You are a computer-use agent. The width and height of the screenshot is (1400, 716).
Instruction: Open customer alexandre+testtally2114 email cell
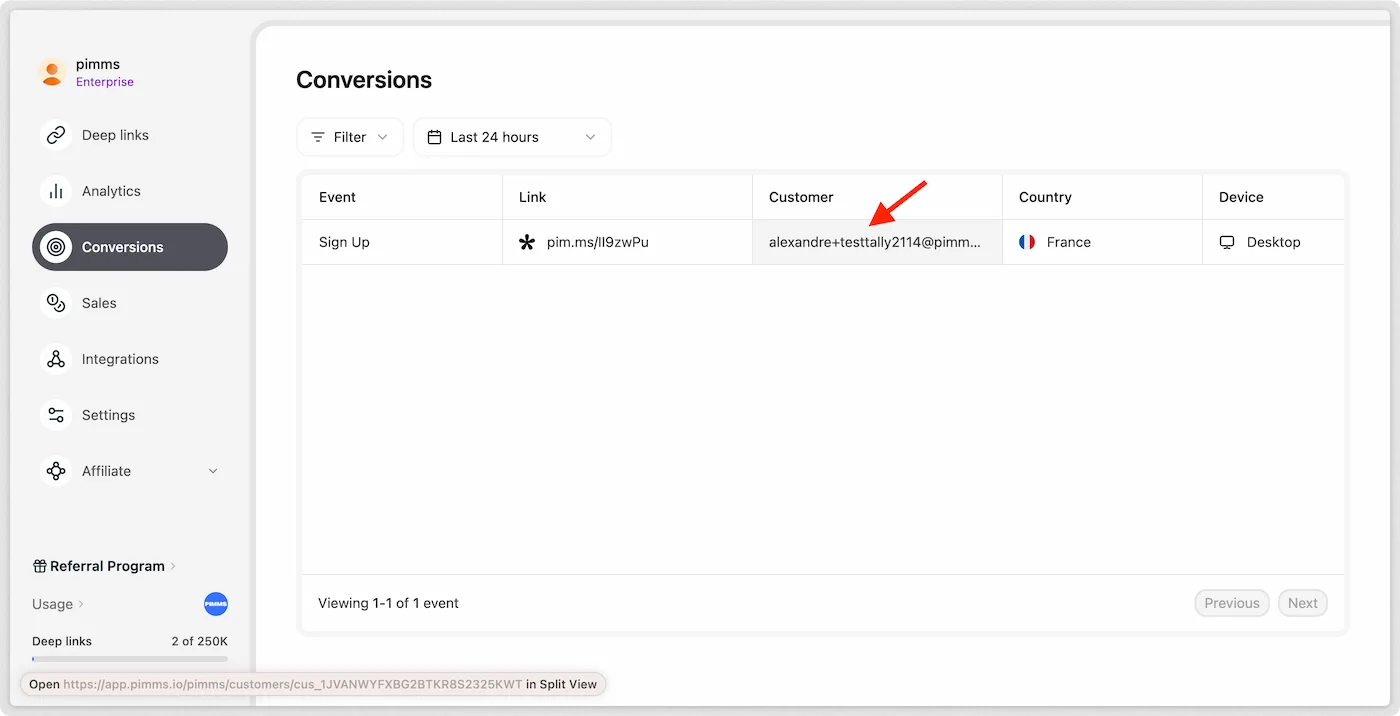[x=875, y=242]
